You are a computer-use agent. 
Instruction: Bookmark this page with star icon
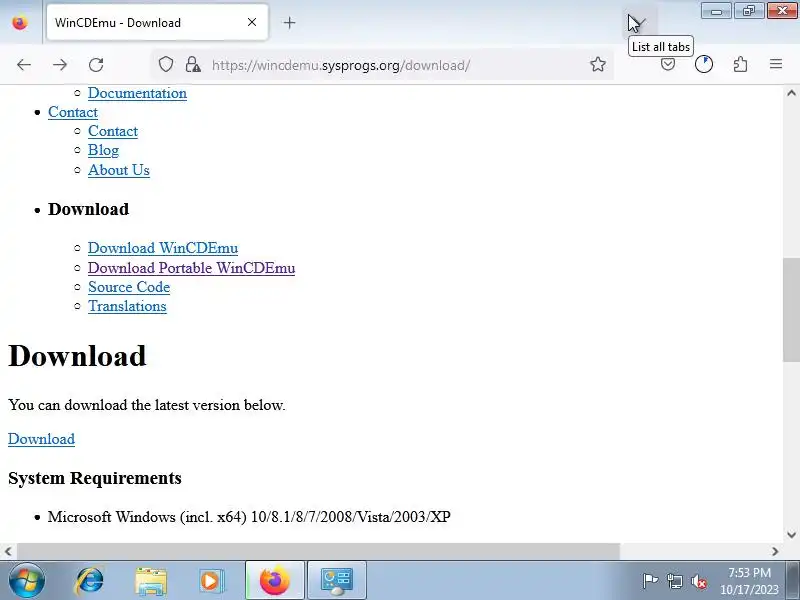coord(597,65)
